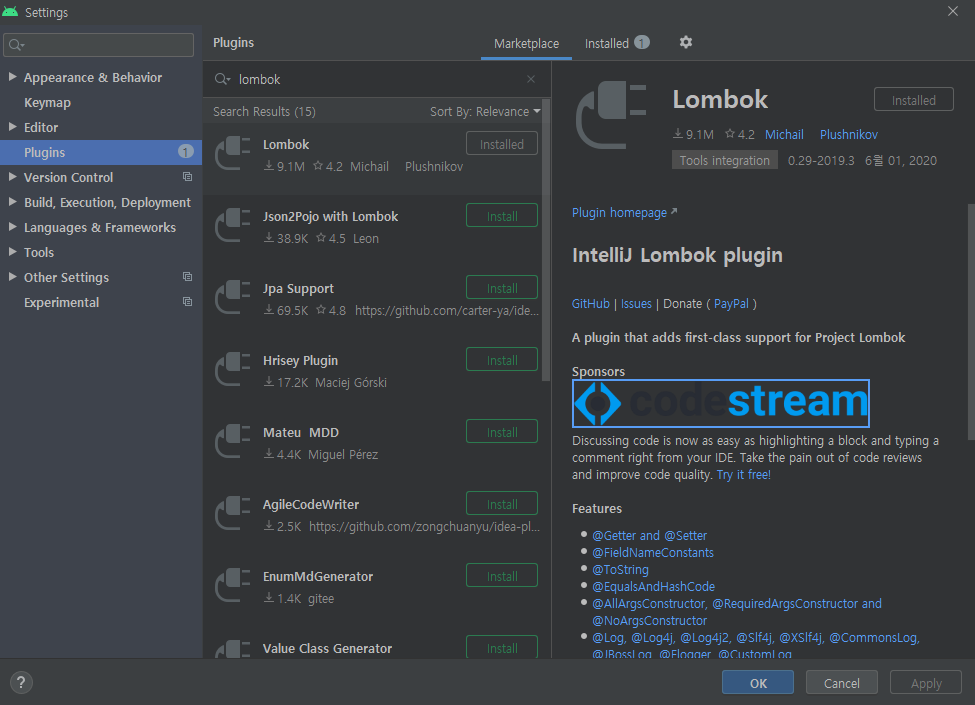Screen dimensions: 975x705
Task: Open the @ToString feature link
Action: 620,569
